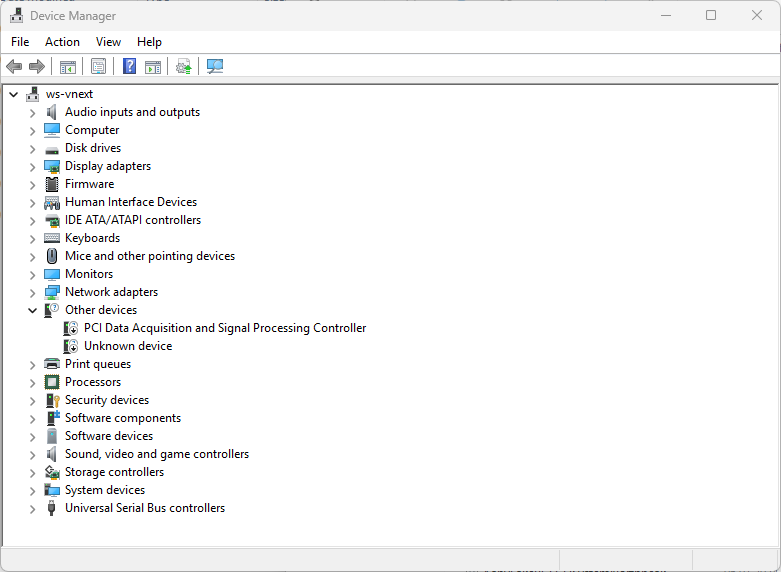Expand the IDE ATA/ATAPI controllers chevron
The image size is (781, 572).
(32, 221)
